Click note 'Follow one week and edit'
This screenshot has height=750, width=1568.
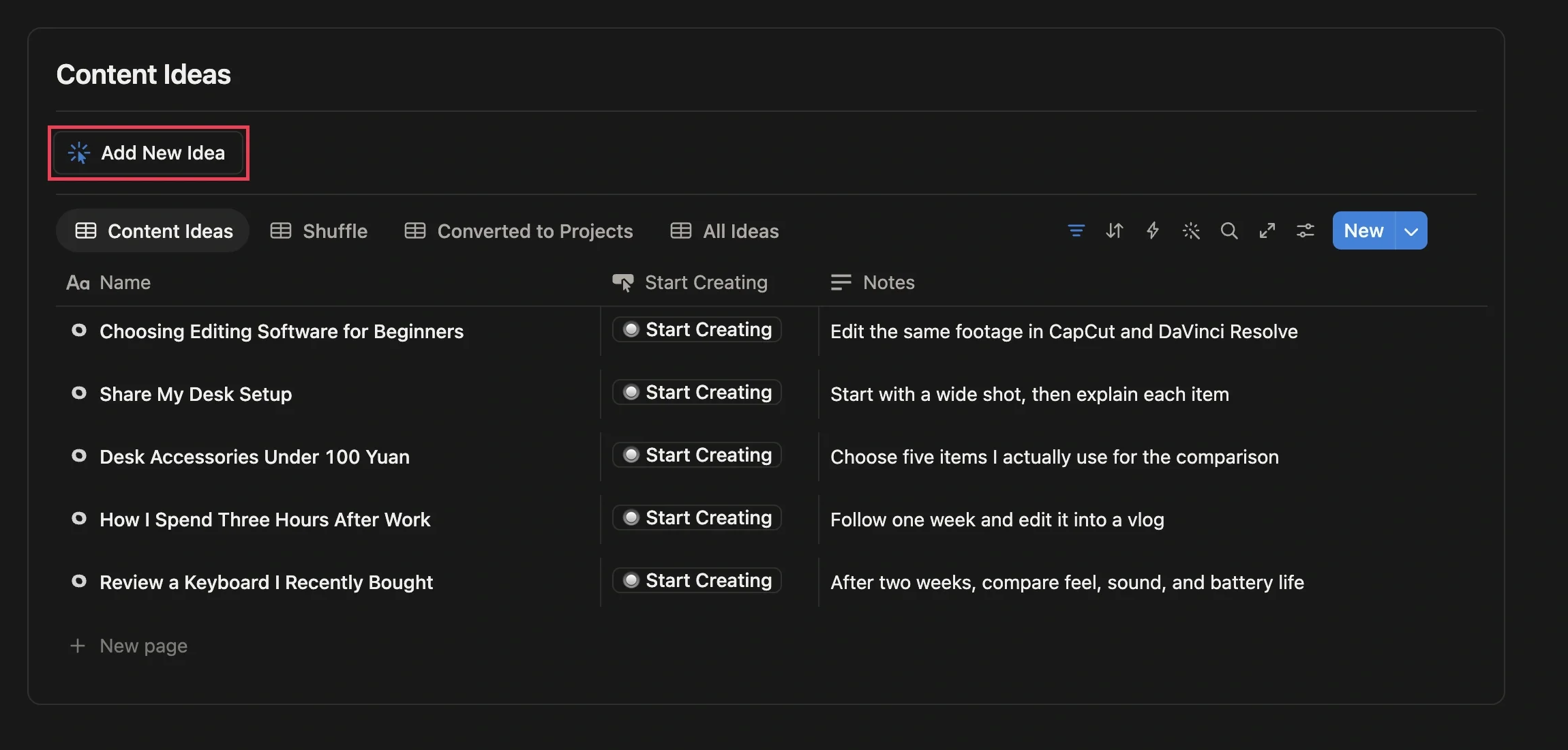pyautogui.click(x=997, y=520)
